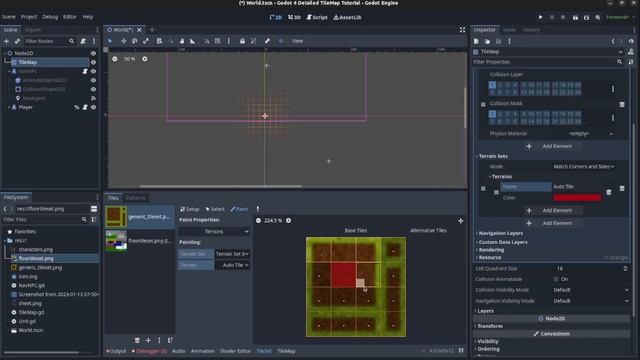Delete the selected atlas source trash icon
This screenshot has width=640, height=360.
(137, 340)
